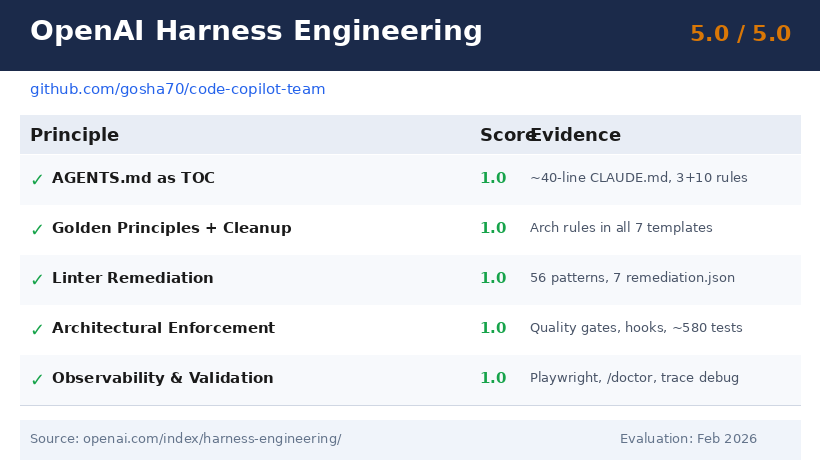Click the Source: openai.com/index/harness-engineering/ text

point(186,439)
